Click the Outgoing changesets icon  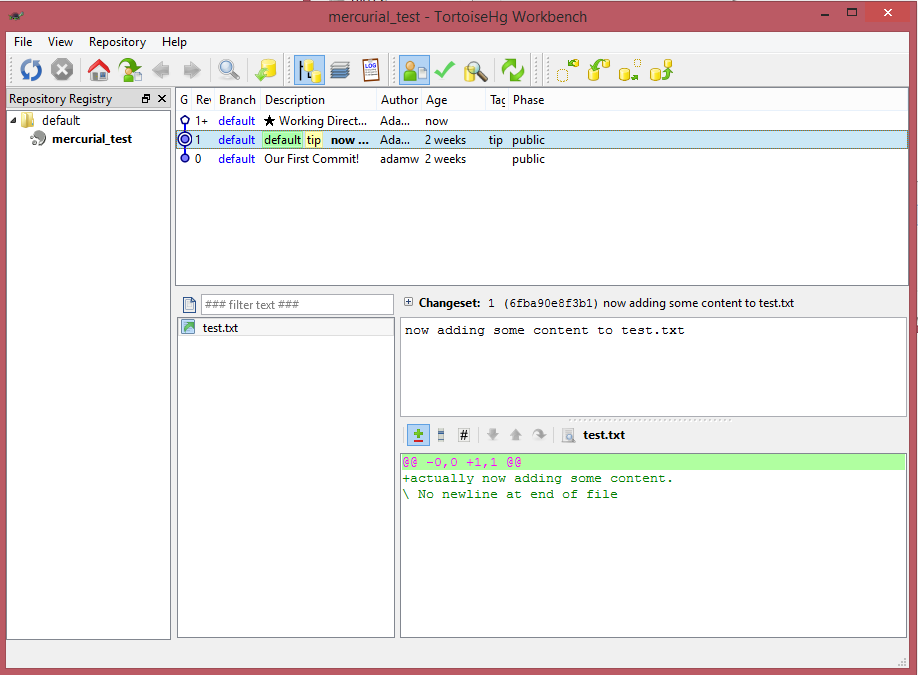[x=630, y=70]
